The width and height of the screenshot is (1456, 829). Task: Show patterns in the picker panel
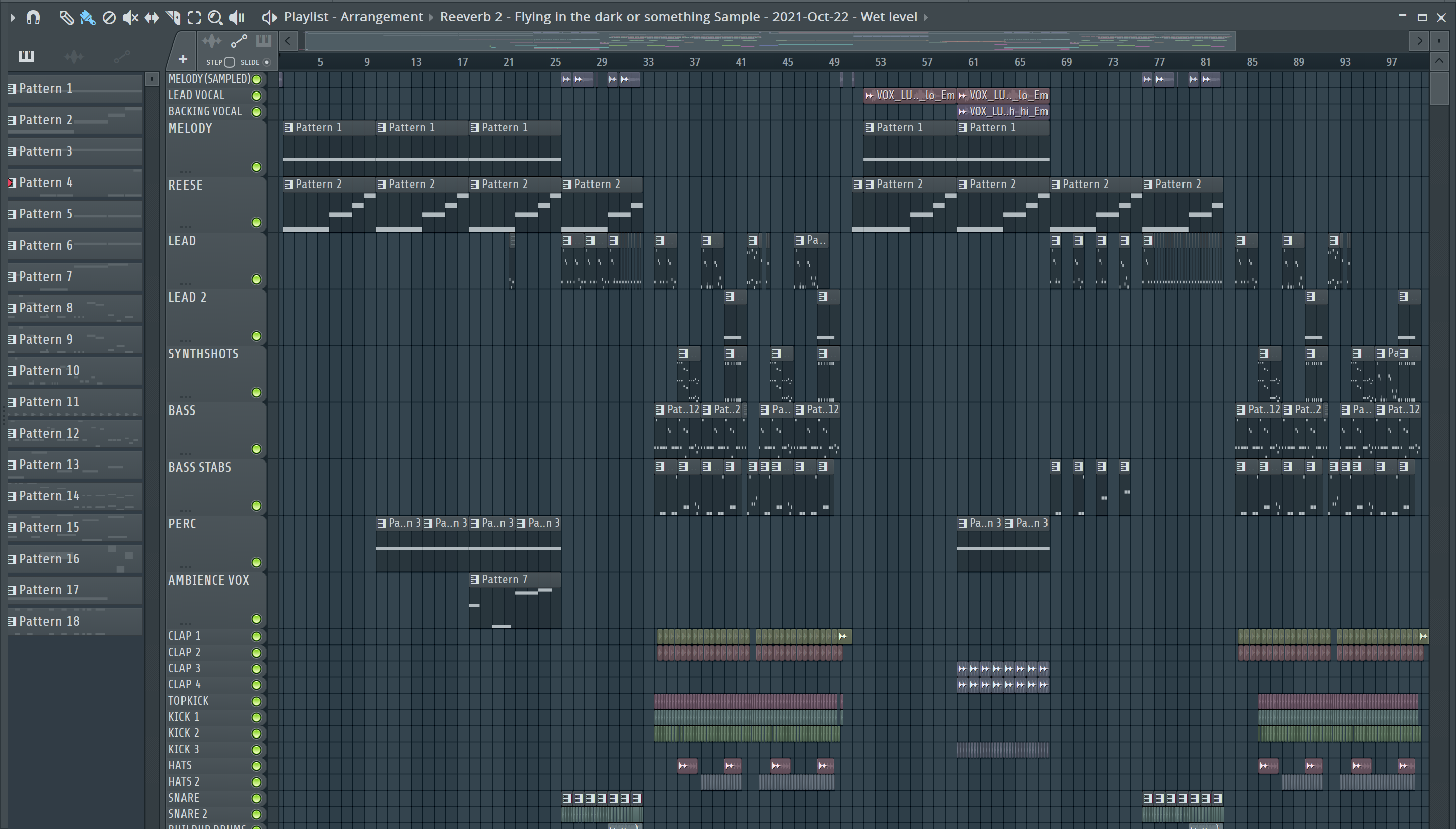(x=26, y=56)
